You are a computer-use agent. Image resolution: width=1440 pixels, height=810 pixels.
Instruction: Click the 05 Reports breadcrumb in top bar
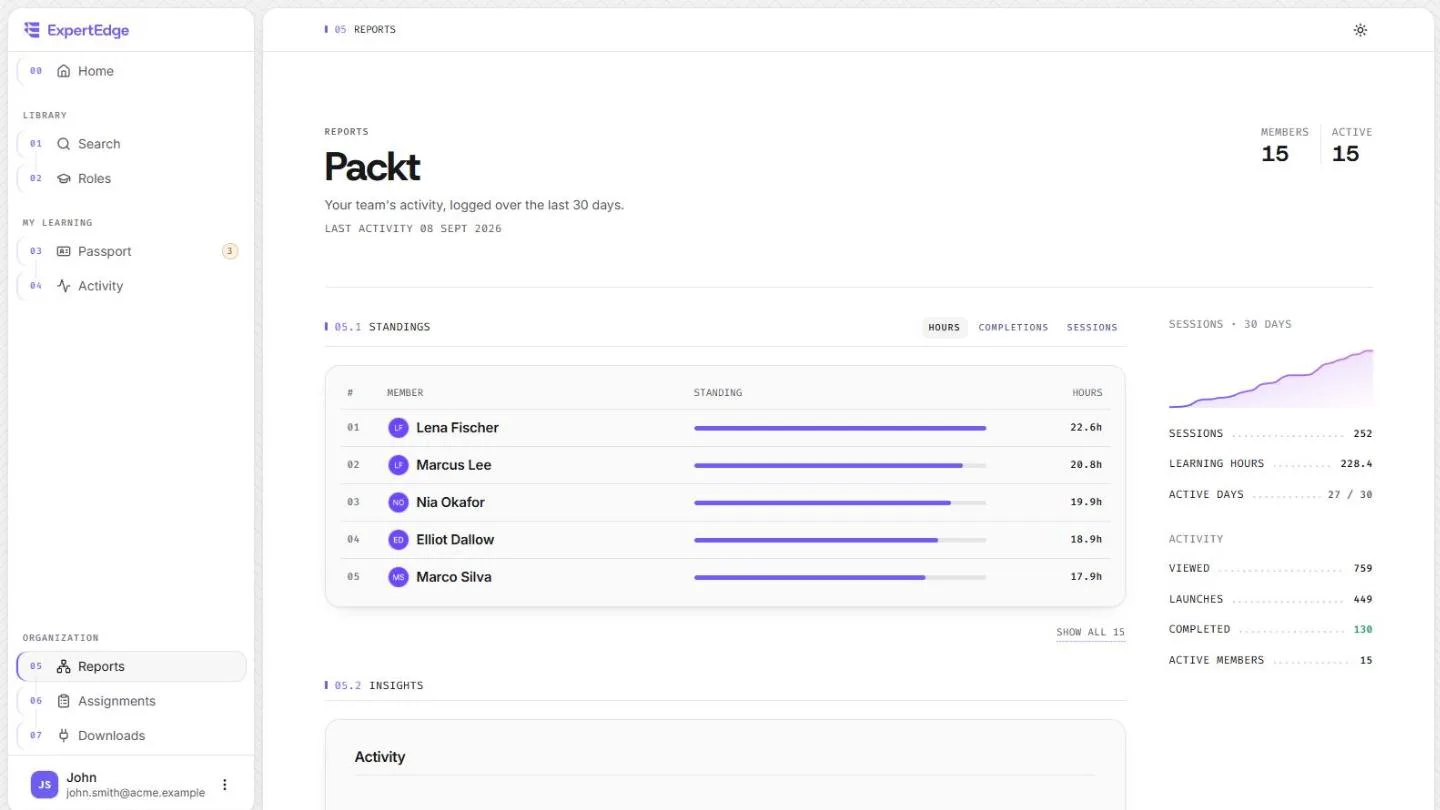(x=360, y=30)
